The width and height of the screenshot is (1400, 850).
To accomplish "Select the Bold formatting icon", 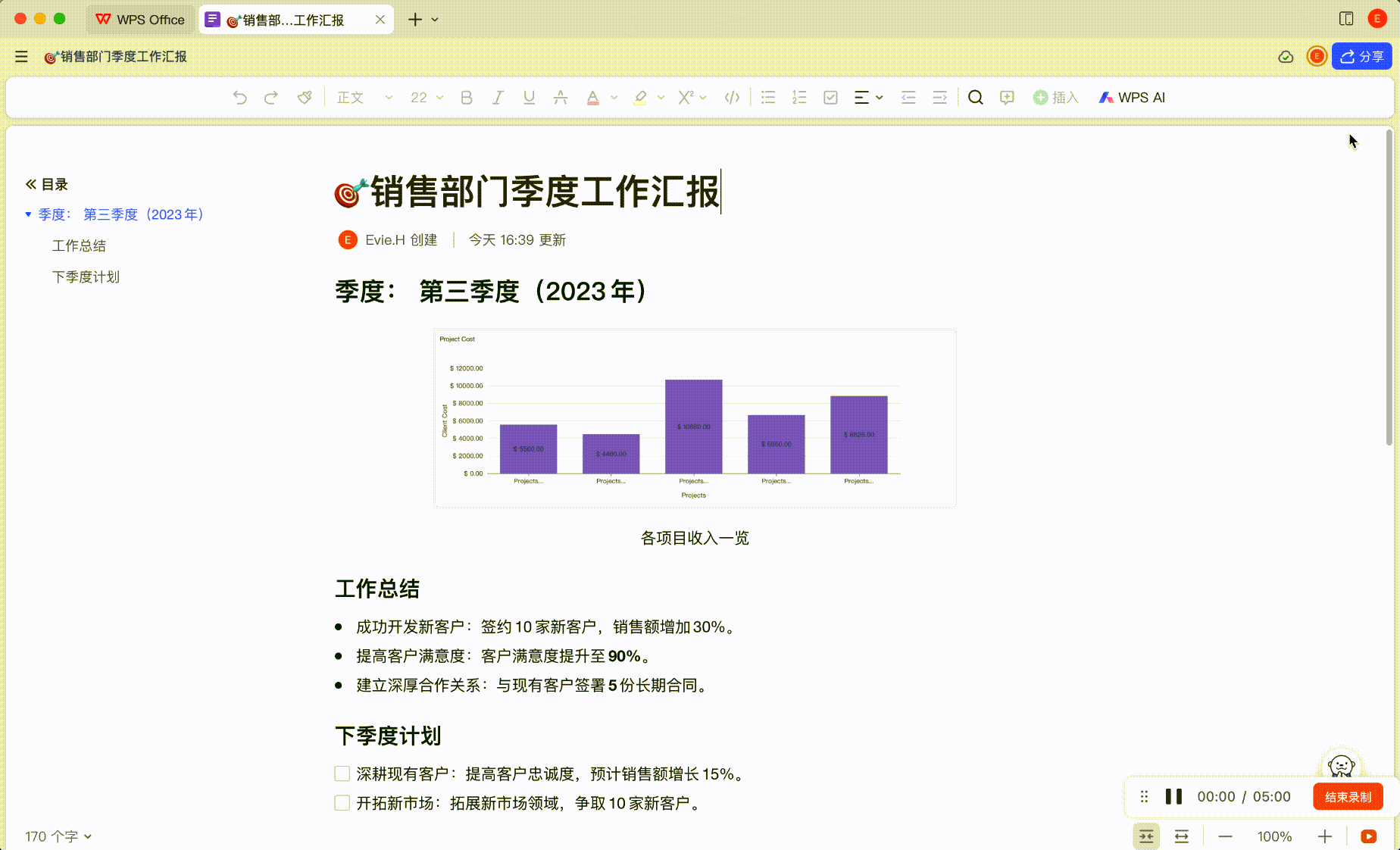I will click(x=466, y=97).
